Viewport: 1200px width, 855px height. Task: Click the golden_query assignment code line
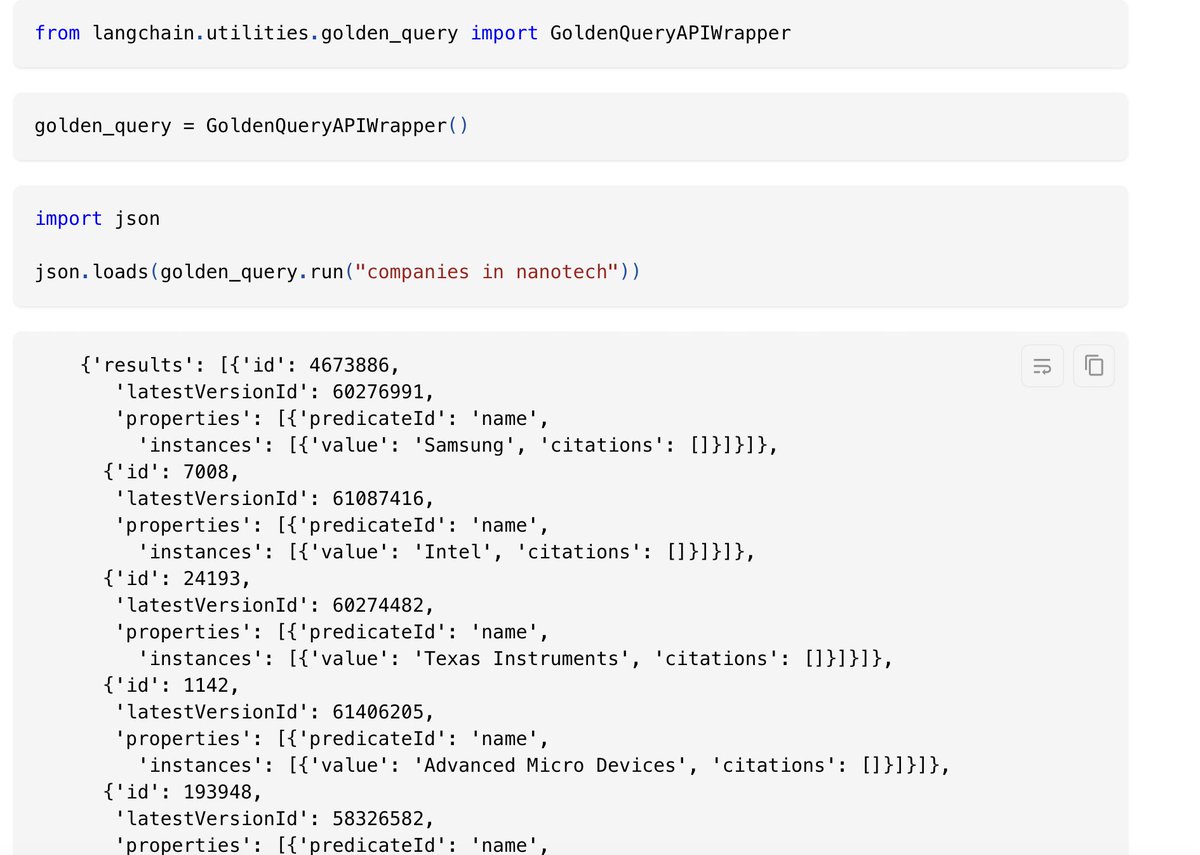coord(251,126)
